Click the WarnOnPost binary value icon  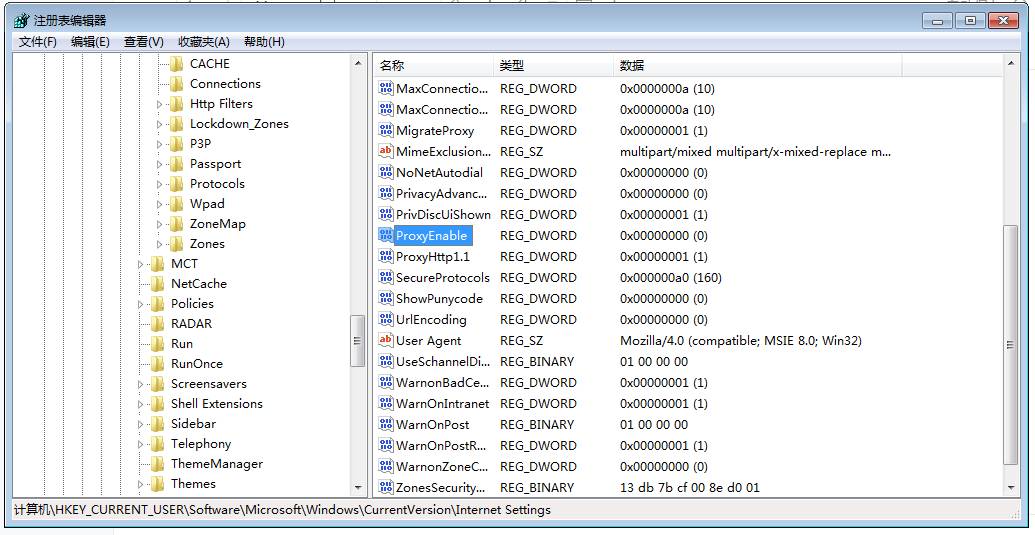tap(385, 425)
